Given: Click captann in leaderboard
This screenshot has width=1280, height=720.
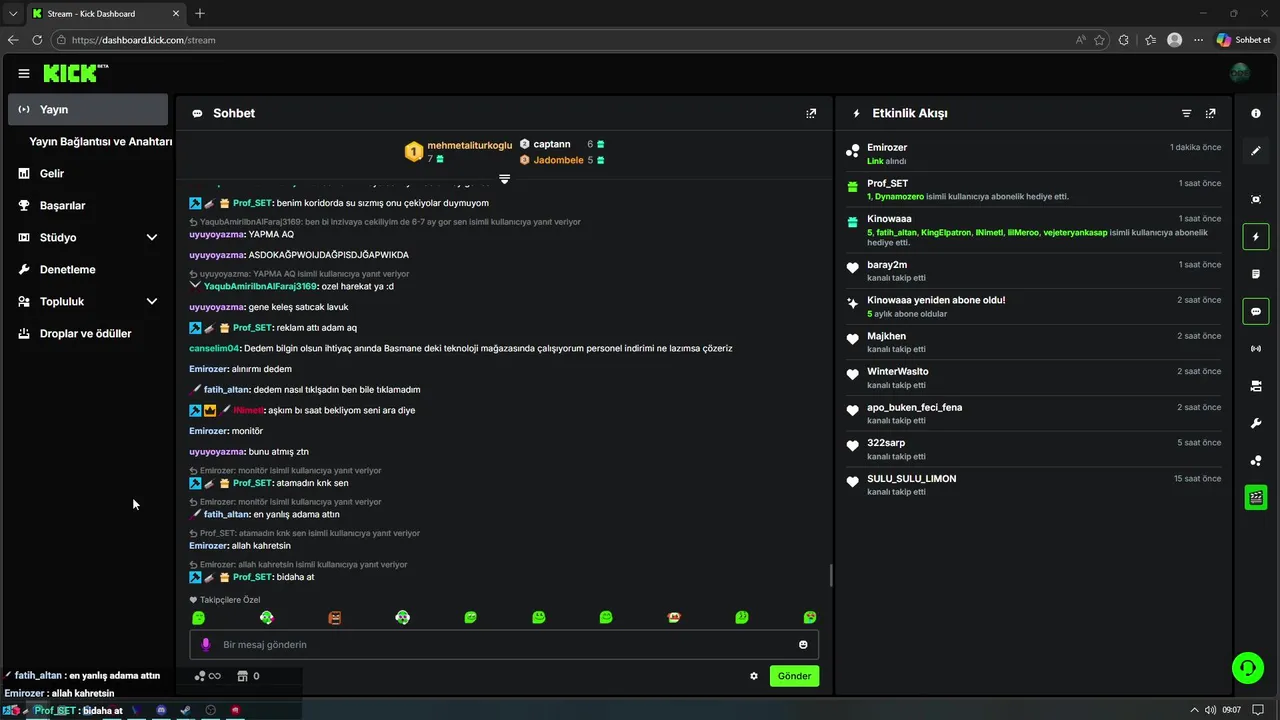Looking at the screenshot, I should pyautogui.click(x=552, y=144).
